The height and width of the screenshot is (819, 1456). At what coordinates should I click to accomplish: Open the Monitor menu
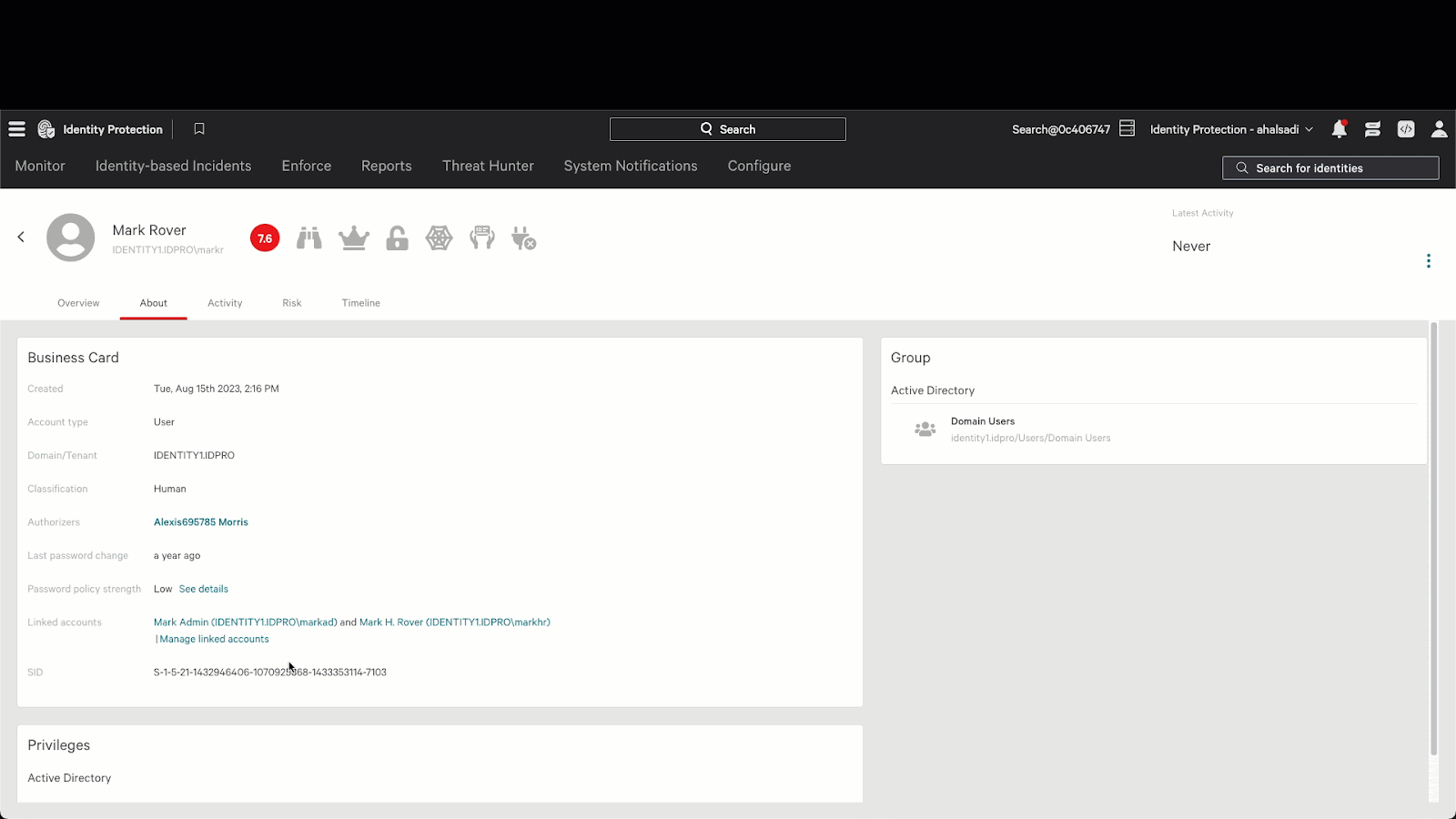coord(40,166)
